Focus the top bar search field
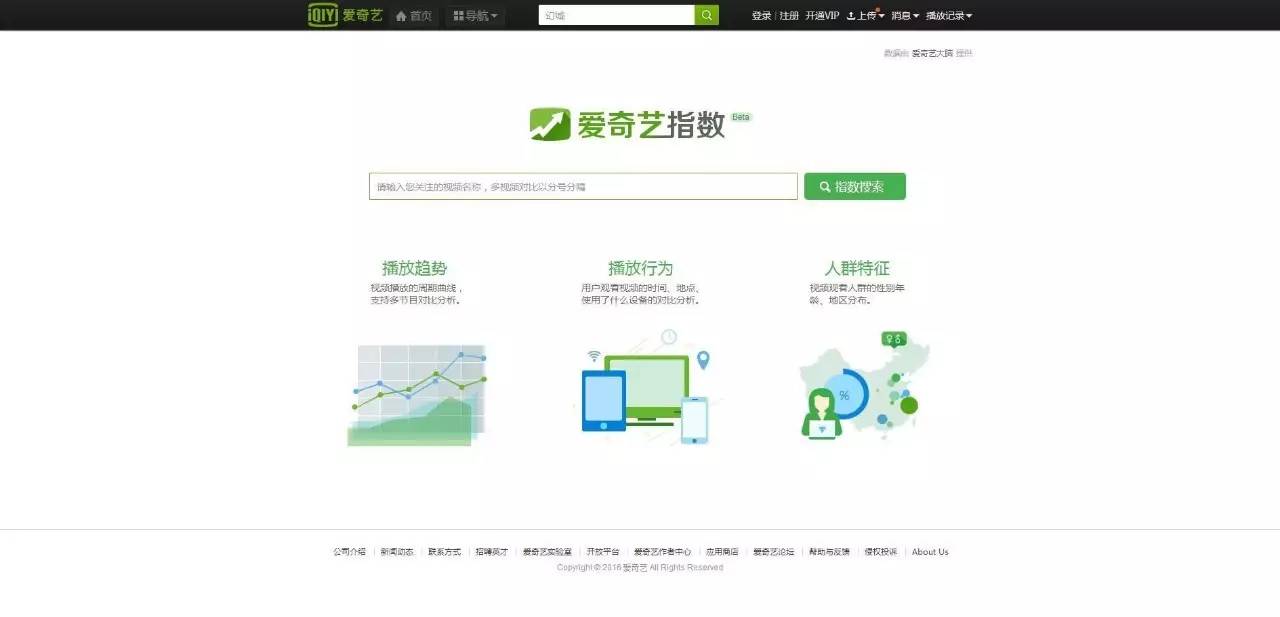The image size is (1280, 617). click(x=616, y=15)
